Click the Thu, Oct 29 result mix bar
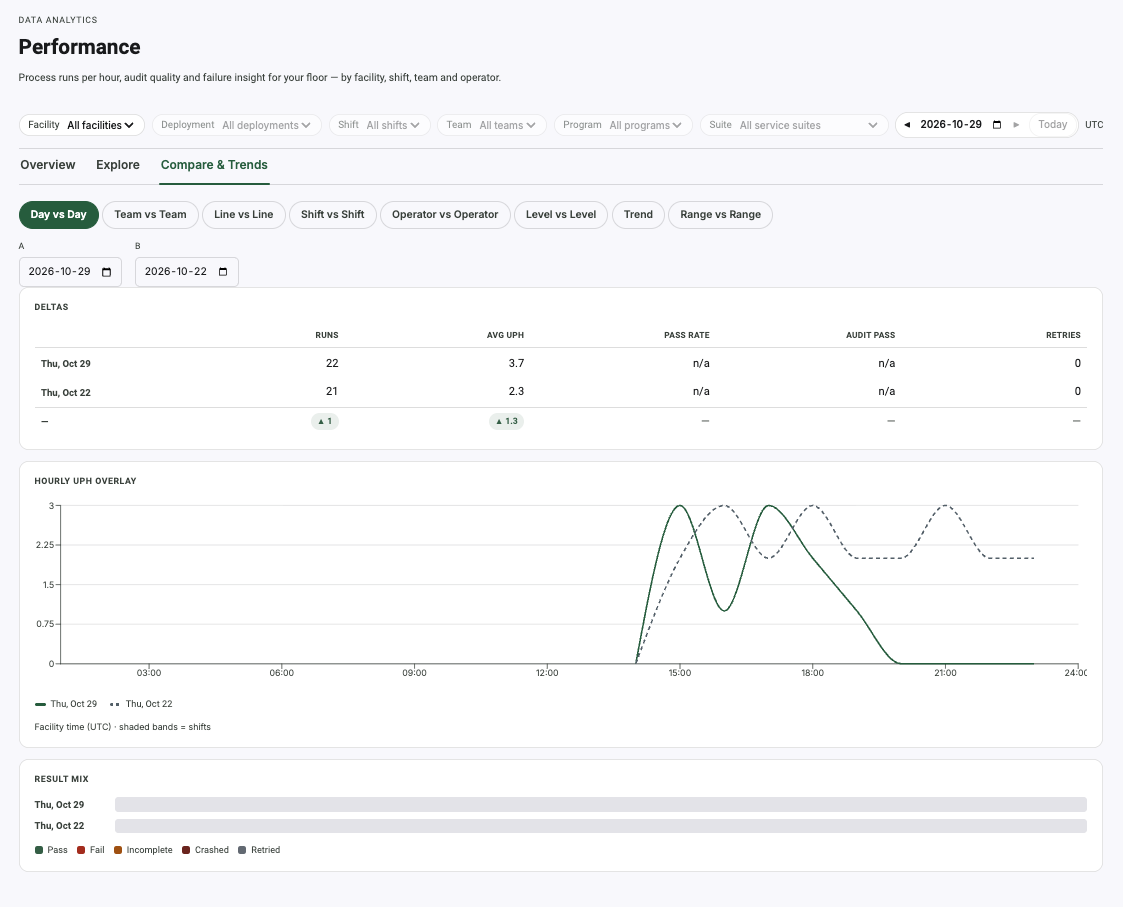 [x=600, y=805]
